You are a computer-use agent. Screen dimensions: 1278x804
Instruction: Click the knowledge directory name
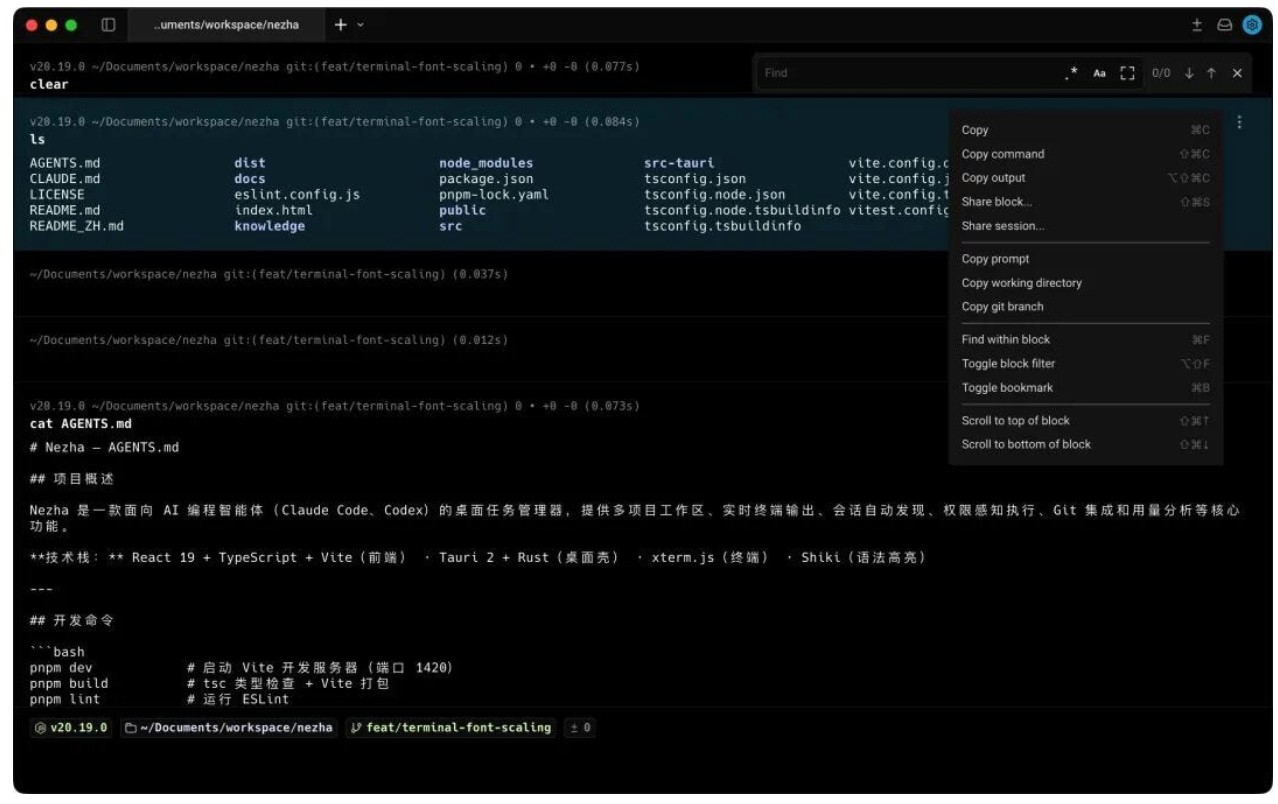(270, 226)
